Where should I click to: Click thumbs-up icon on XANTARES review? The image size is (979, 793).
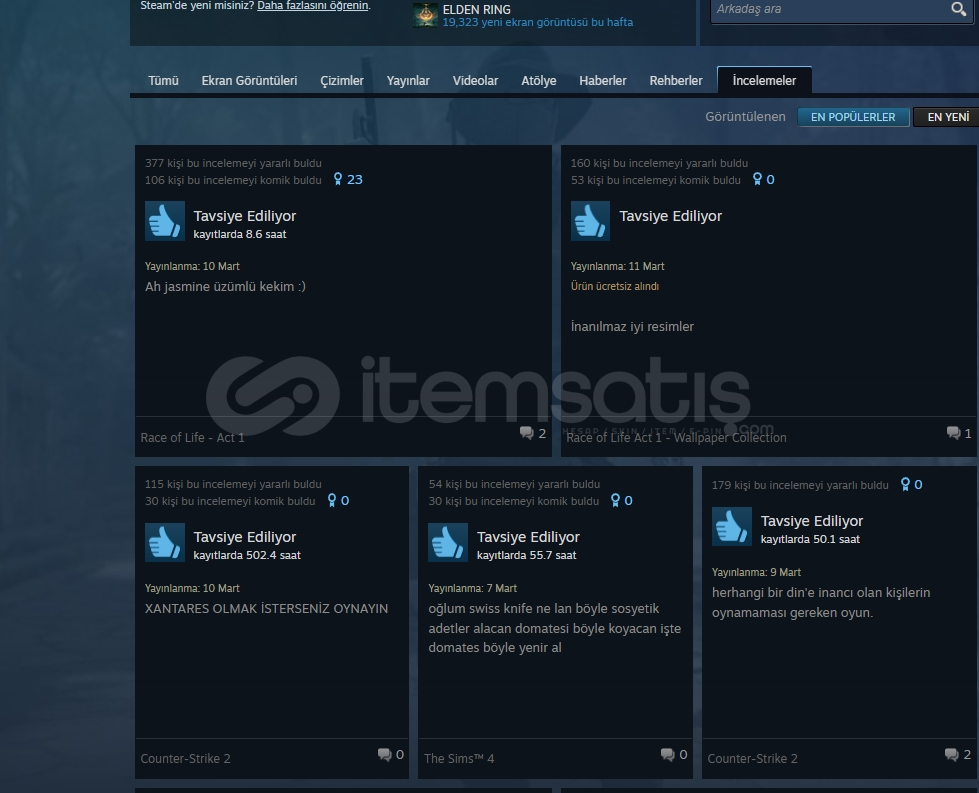(x=165, y=542)
